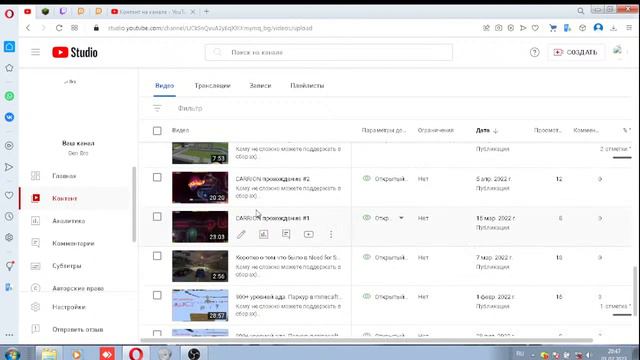Open the CARRION #2 video thumbnail
The width and height of the screenshot is (640, 360).
pyautogui.click(x=200, y=187)
